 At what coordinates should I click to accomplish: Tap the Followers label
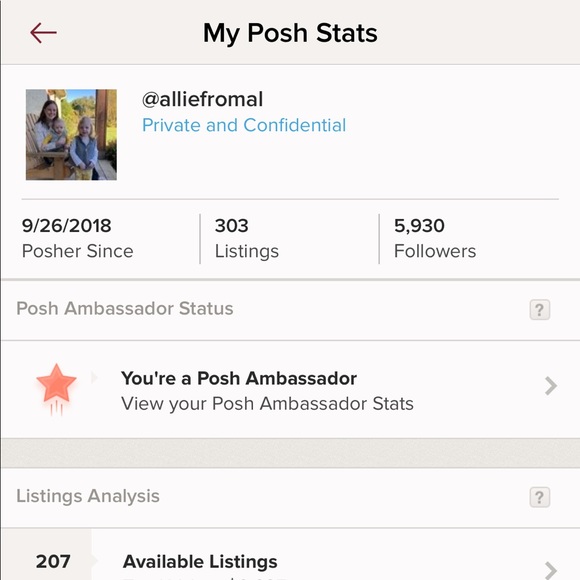(435, 251)
